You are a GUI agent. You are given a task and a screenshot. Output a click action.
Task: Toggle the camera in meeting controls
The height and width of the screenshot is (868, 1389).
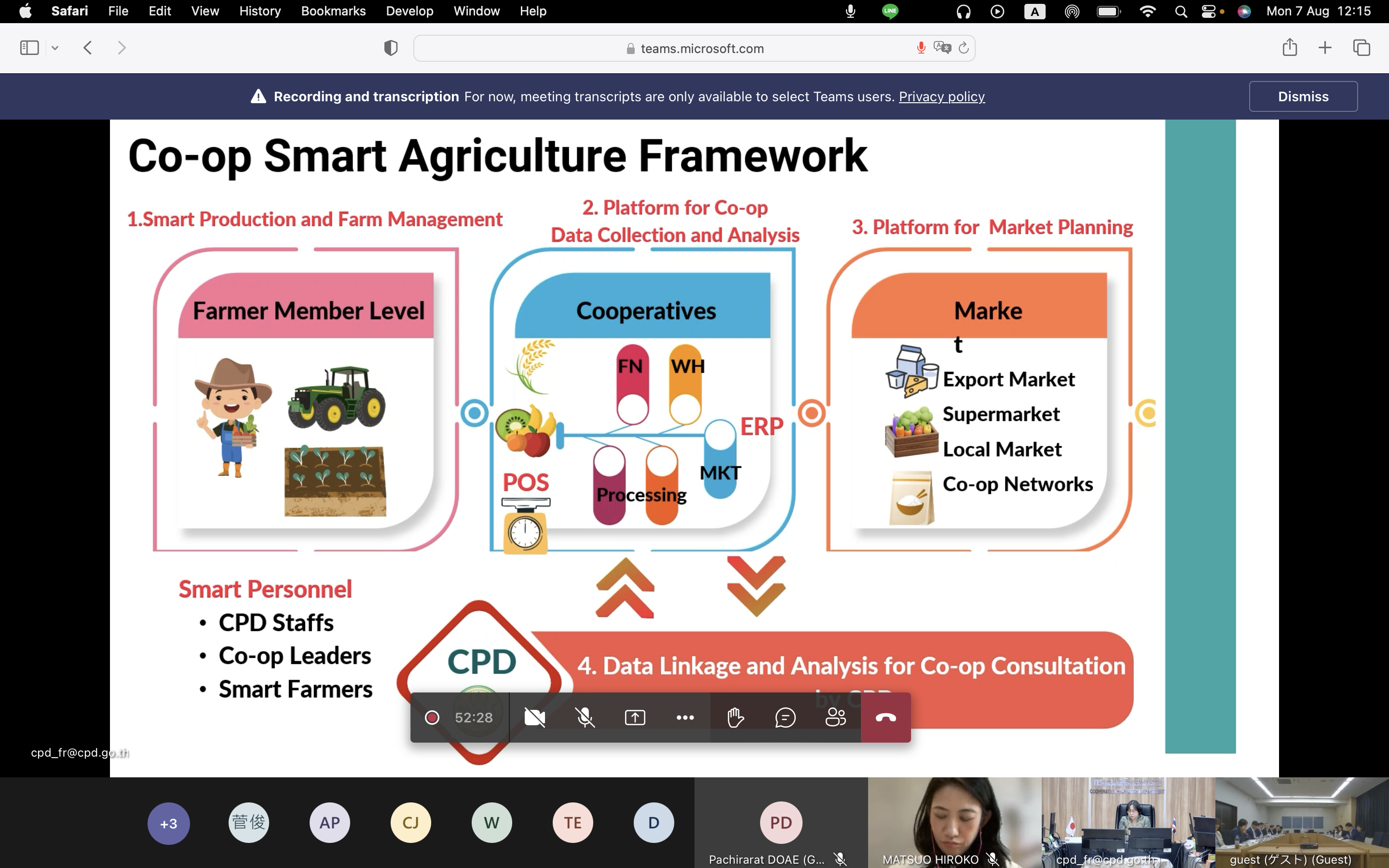point(534,717)
